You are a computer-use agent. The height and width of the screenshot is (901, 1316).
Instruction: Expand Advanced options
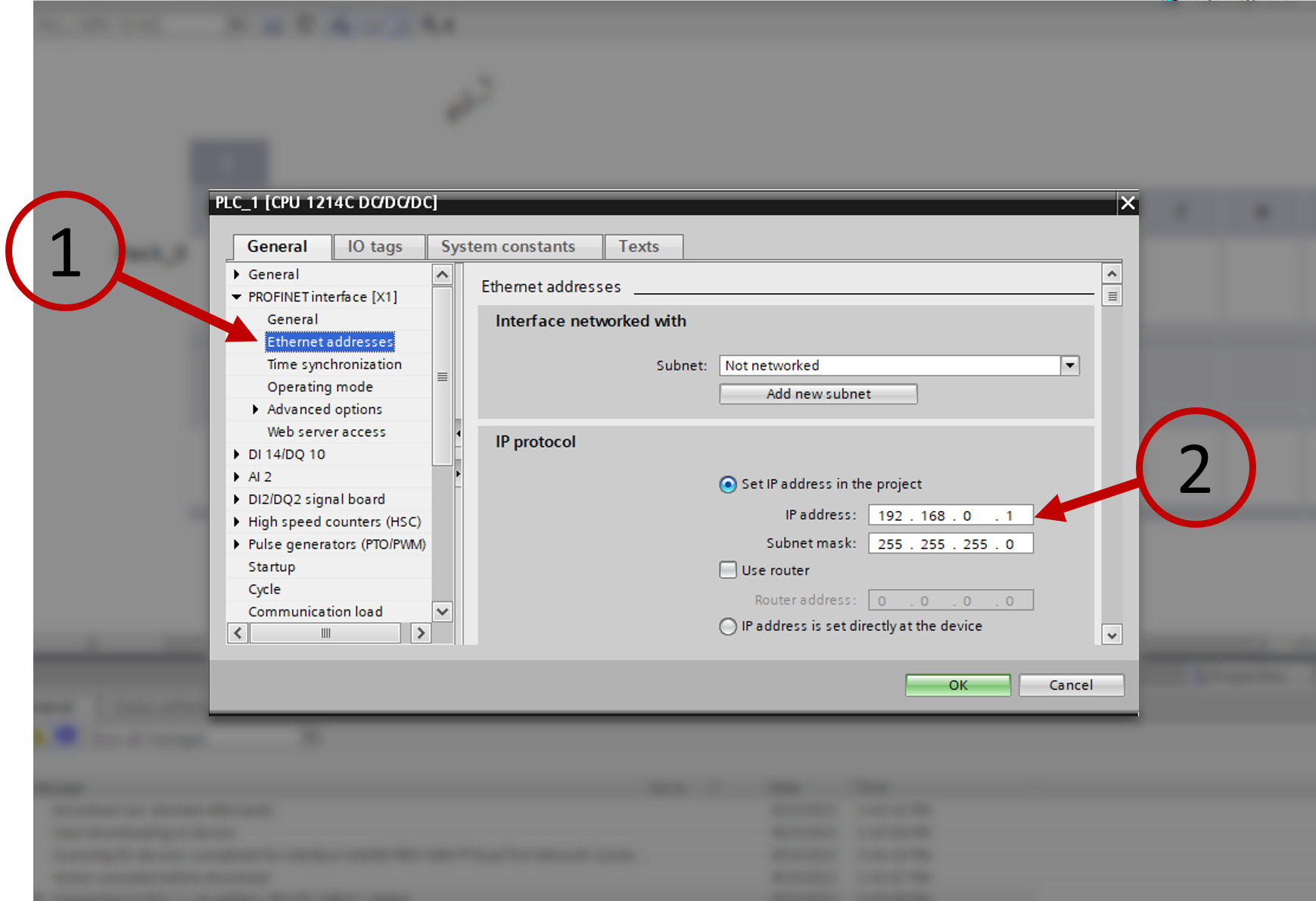[x=255, y=409]
